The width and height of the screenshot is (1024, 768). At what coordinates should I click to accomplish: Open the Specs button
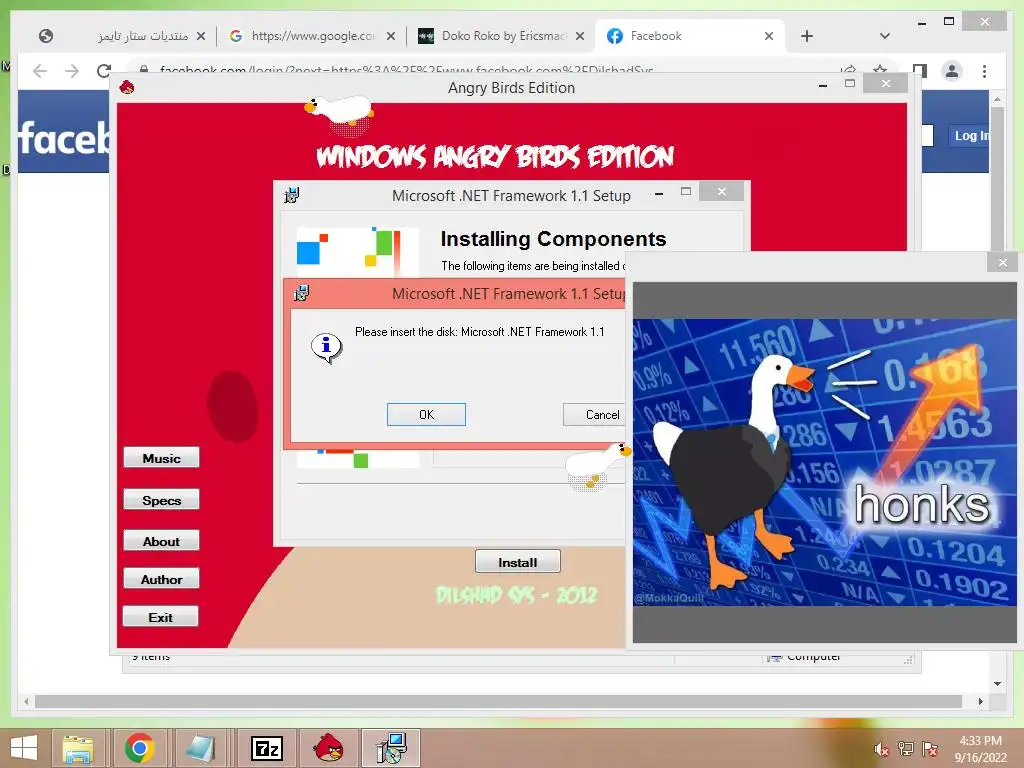pos(161,500)
